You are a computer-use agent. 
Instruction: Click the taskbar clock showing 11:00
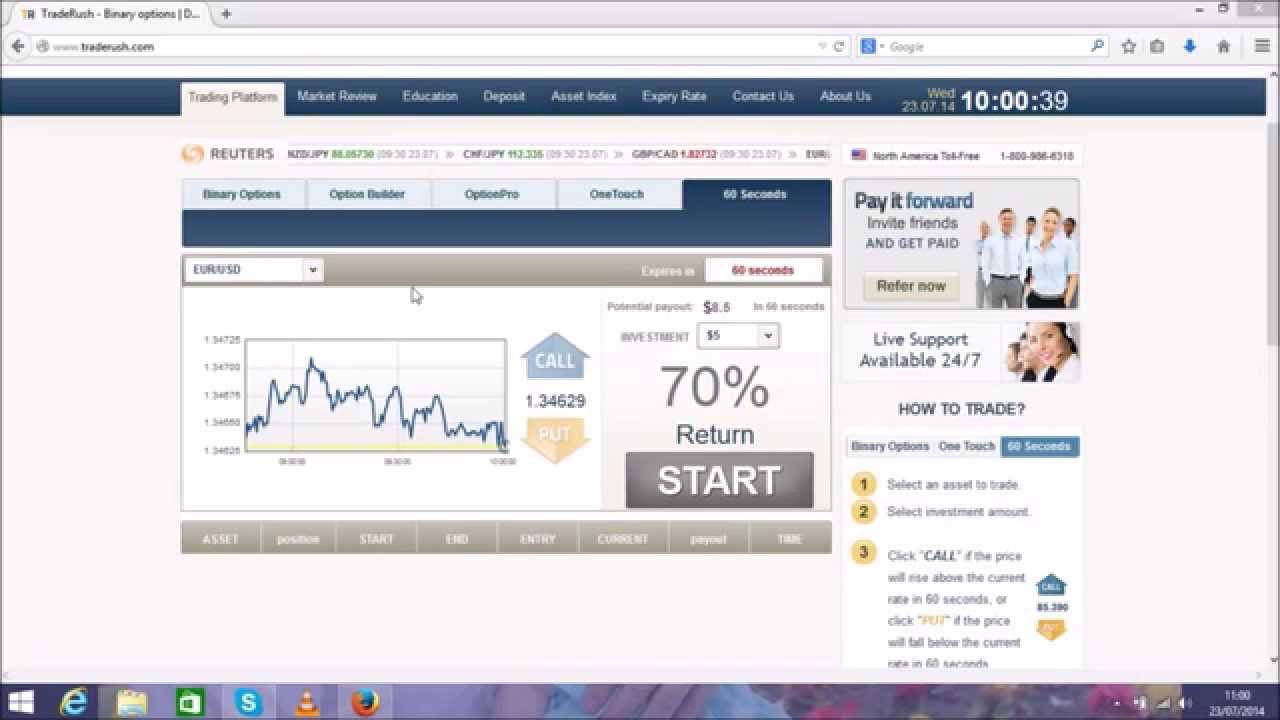tap(1237, 702)
